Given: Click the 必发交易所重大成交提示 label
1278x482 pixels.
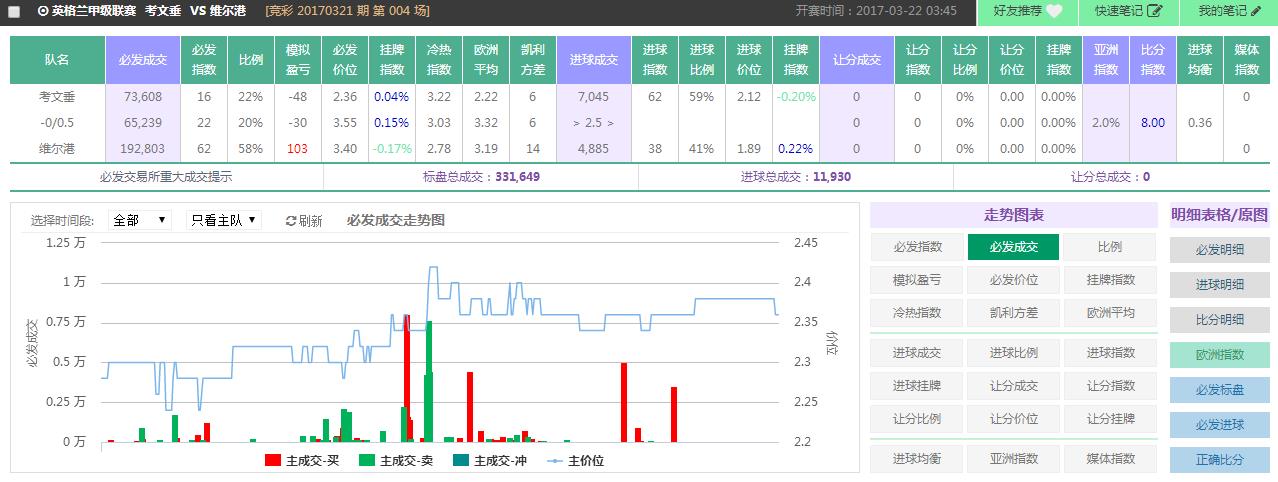Looking at the screenshot, I should [166, 176].
